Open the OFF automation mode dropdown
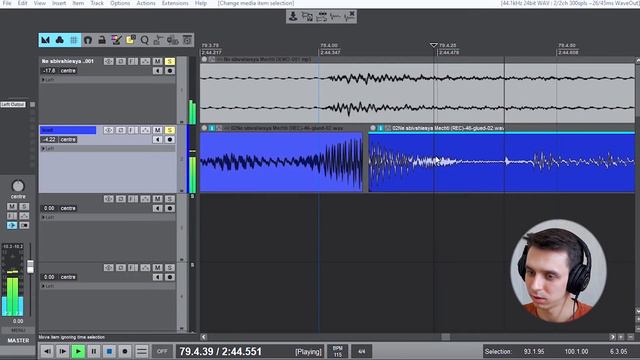This screenshot has height=360, width=640. [x=162, y=351]
